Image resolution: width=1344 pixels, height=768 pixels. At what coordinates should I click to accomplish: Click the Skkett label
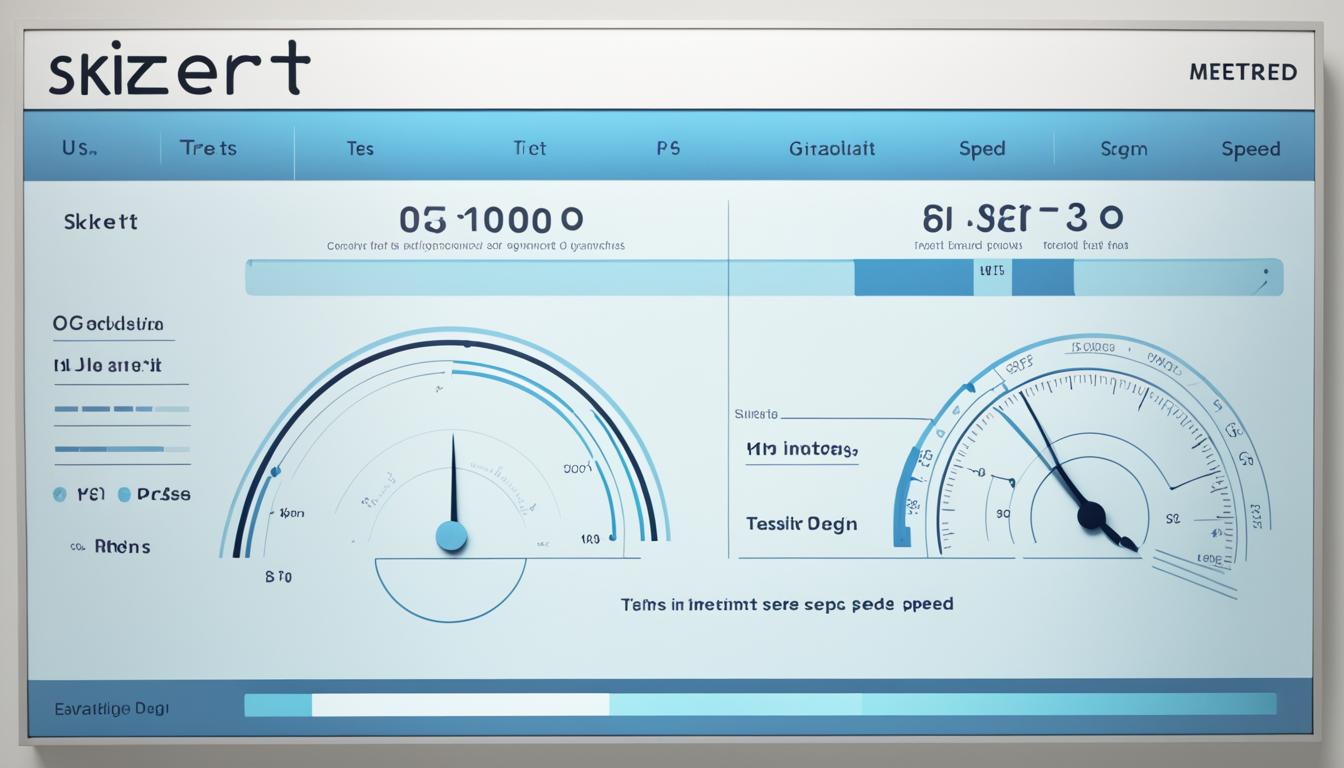(x=100, y=221)
